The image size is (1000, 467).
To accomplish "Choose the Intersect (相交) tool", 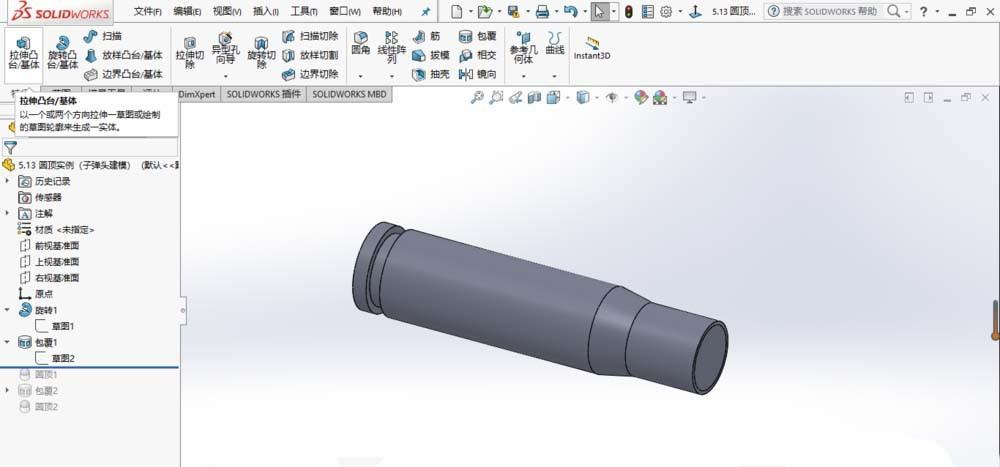I will (477, 56).
